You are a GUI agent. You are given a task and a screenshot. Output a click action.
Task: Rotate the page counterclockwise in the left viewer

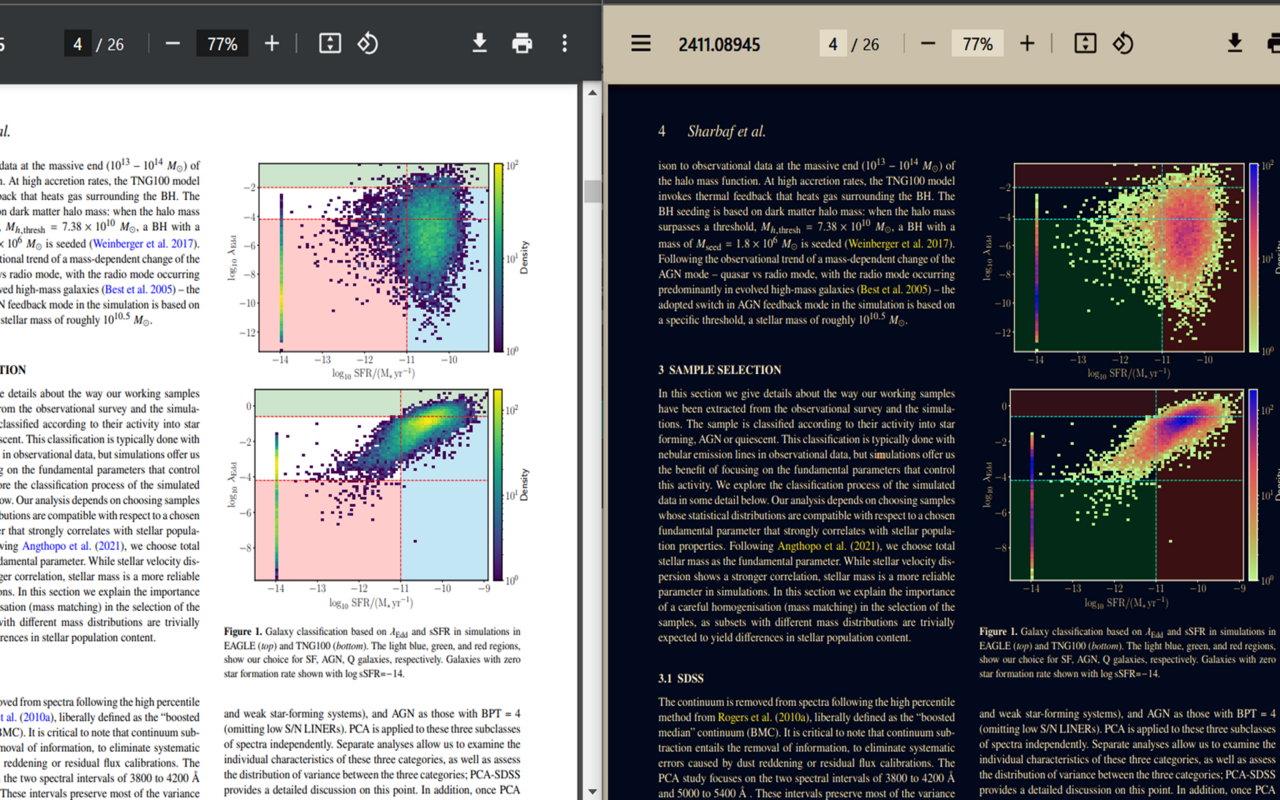pyautogui.click(x=367, y=43)
